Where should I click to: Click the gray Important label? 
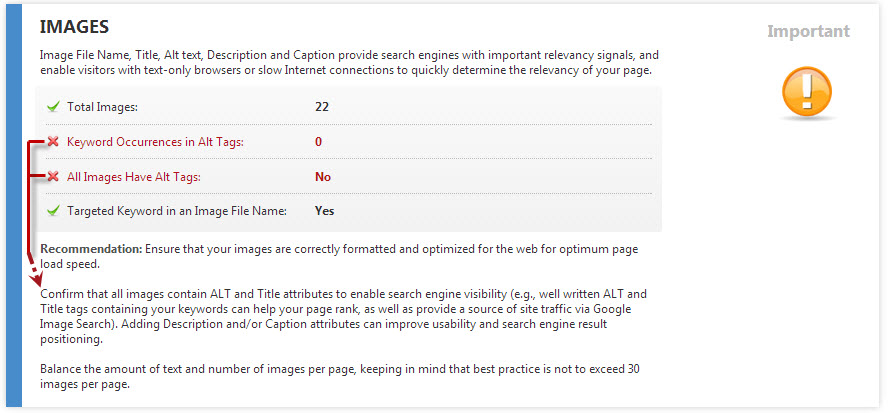(808, 31)
